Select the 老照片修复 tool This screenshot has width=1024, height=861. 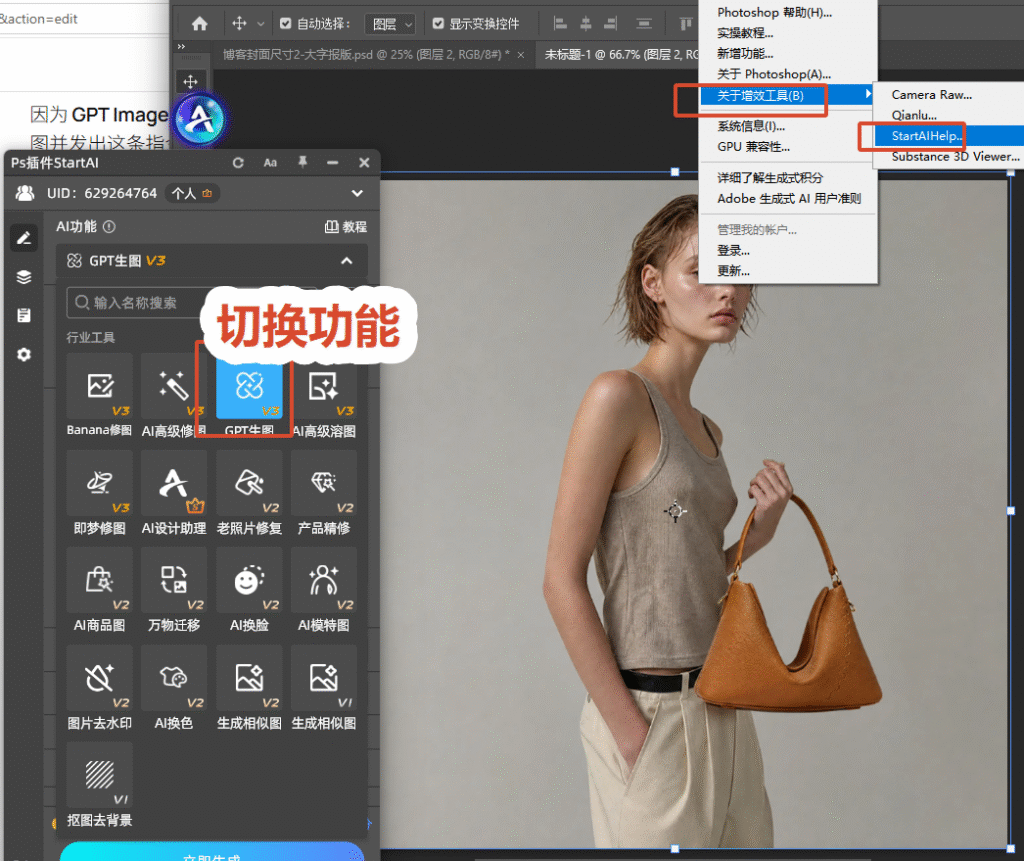click(249, 493)
